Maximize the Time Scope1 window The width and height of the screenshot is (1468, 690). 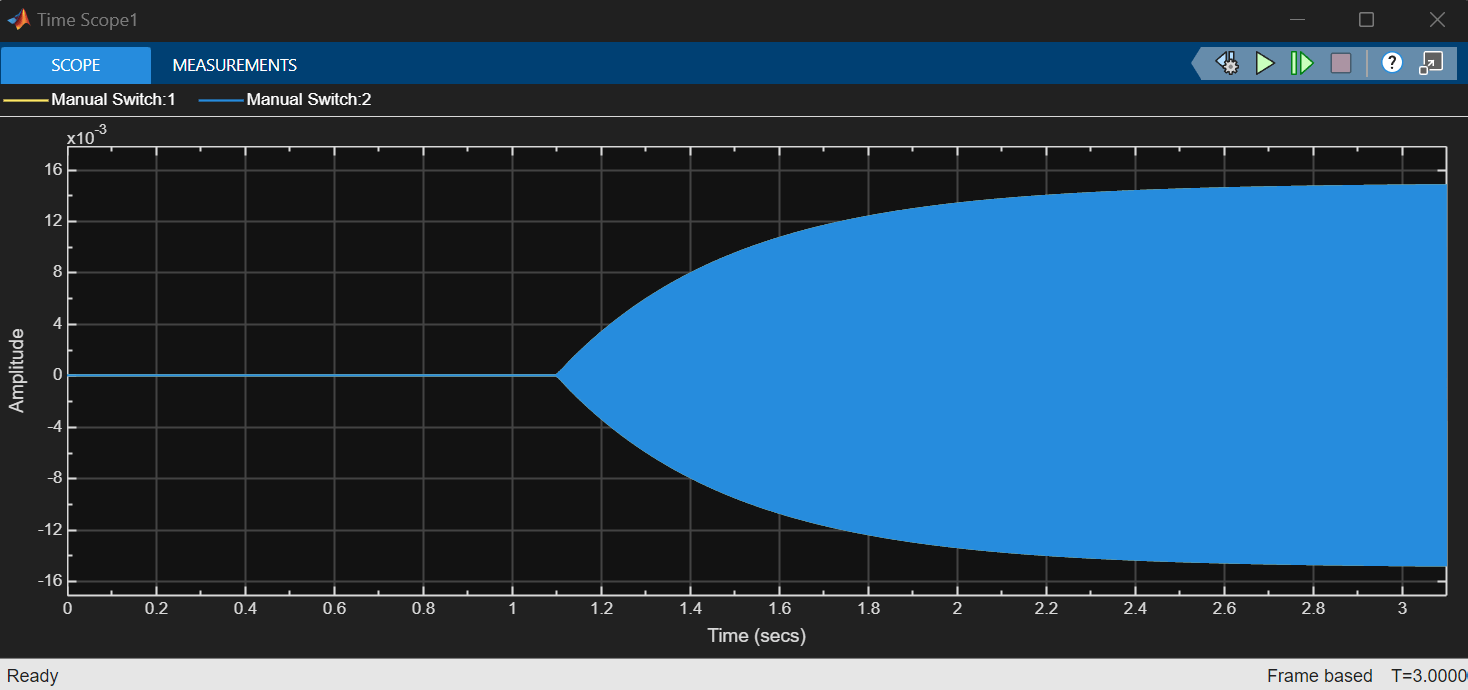coord(1366,20)
